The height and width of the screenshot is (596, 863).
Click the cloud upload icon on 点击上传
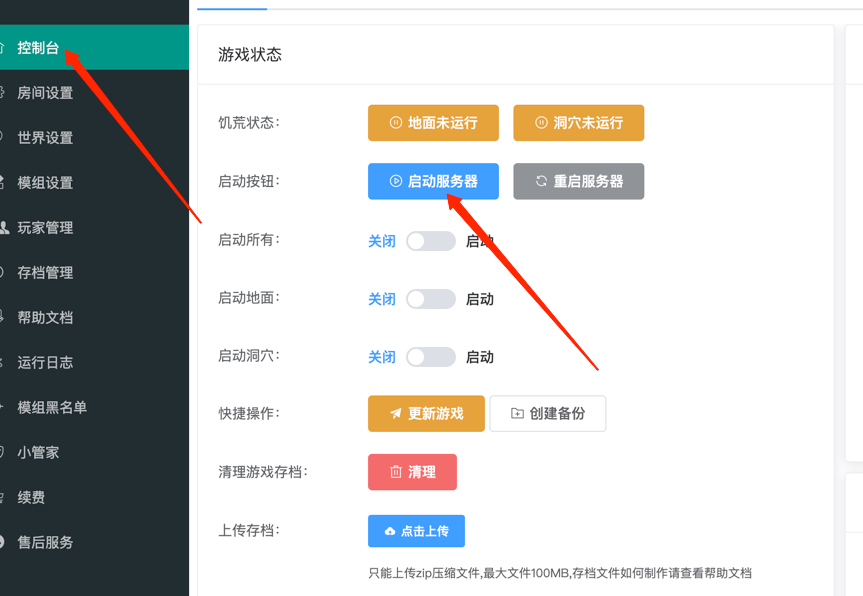[x=389, y=531]
